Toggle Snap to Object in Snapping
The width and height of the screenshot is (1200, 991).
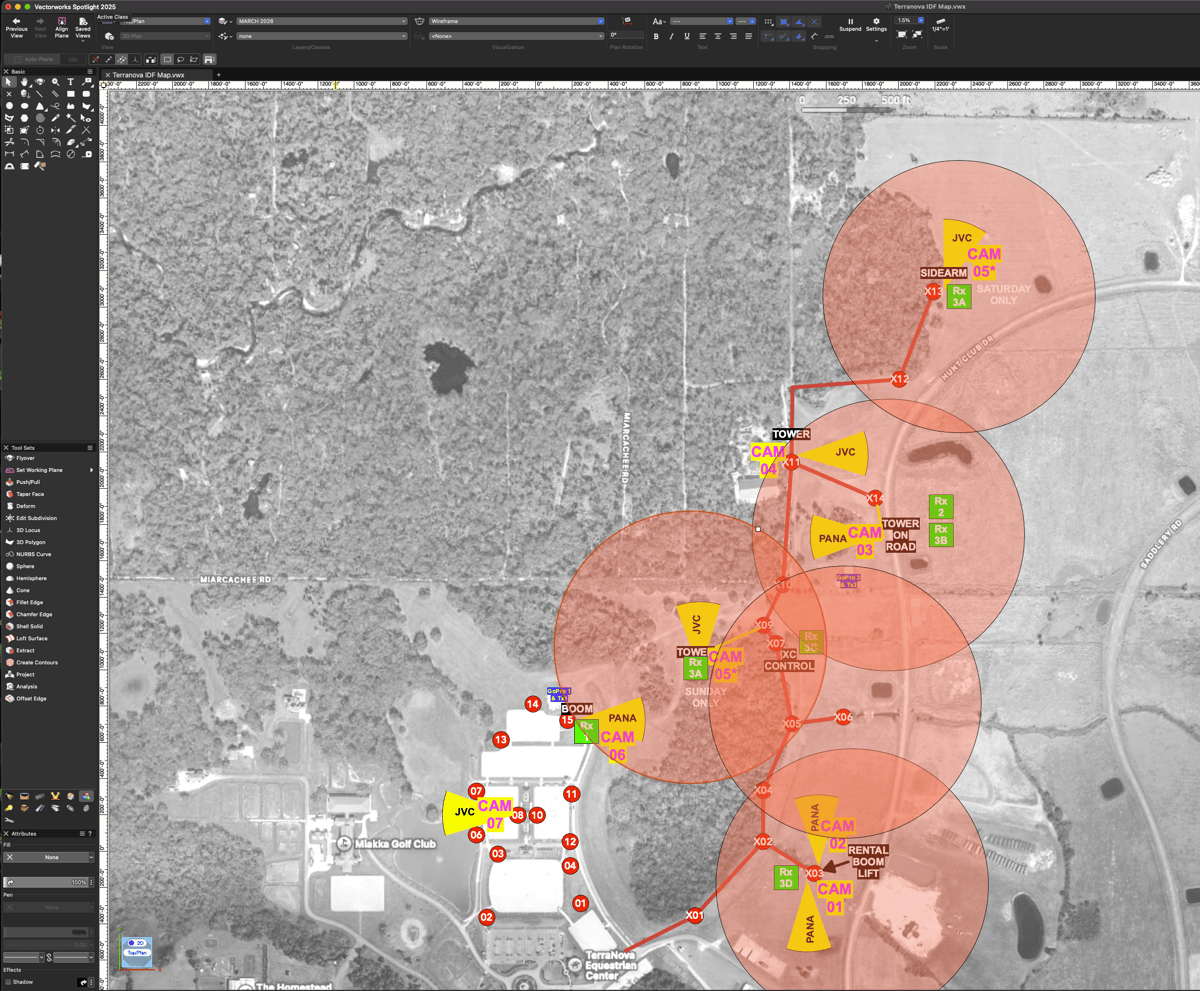(784, 21)
